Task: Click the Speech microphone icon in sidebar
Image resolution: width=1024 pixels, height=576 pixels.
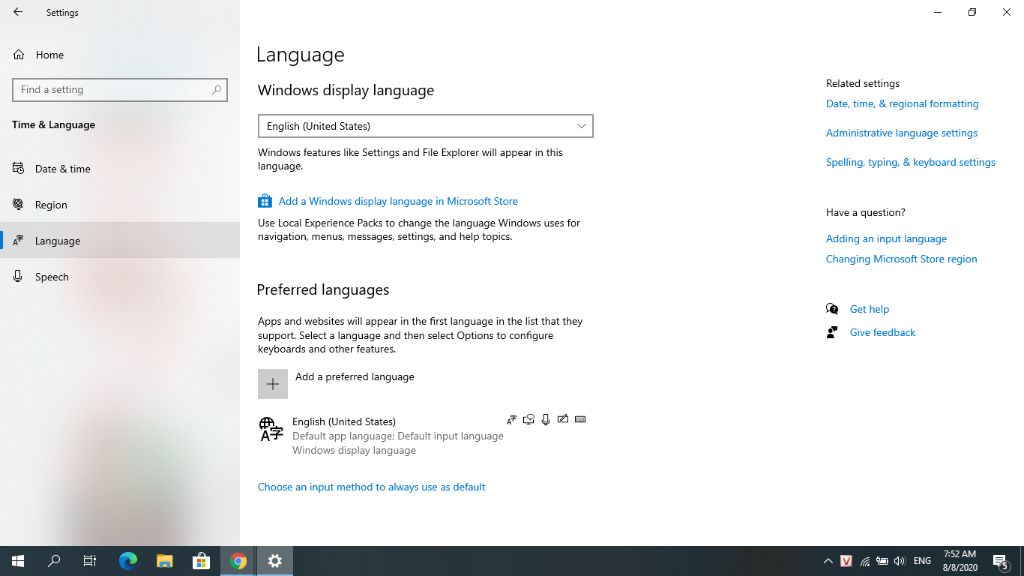Action: [x=18, y=276]
